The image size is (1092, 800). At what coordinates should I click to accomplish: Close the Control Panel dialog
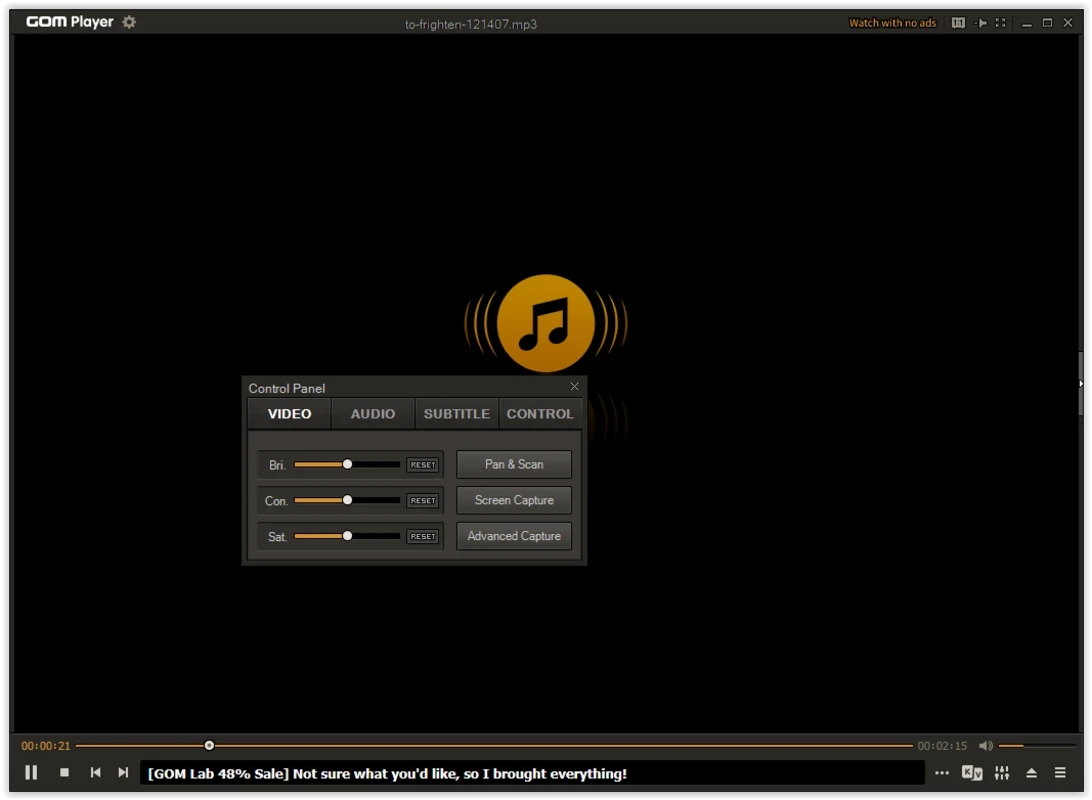(x=574, y=387)
